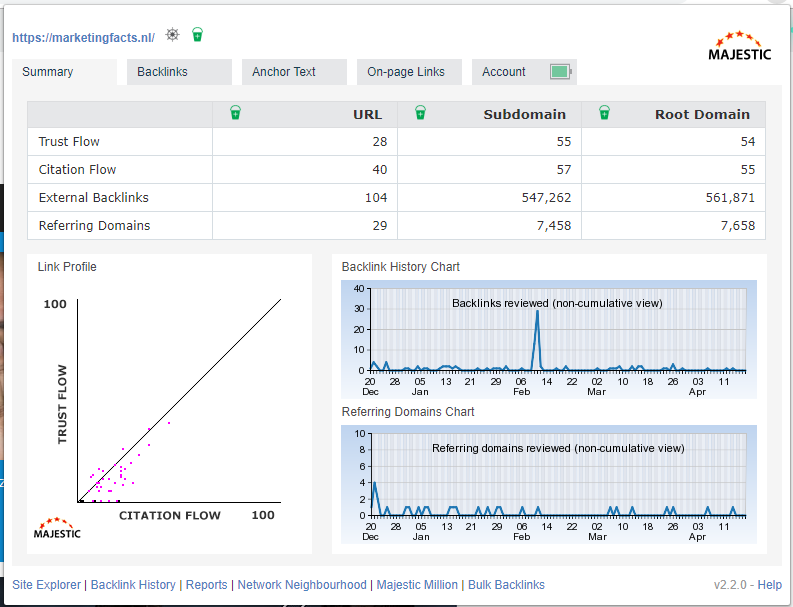
Task: Go to Backlink History footer link
Action: pyautogui.click(x=133, y=585)
